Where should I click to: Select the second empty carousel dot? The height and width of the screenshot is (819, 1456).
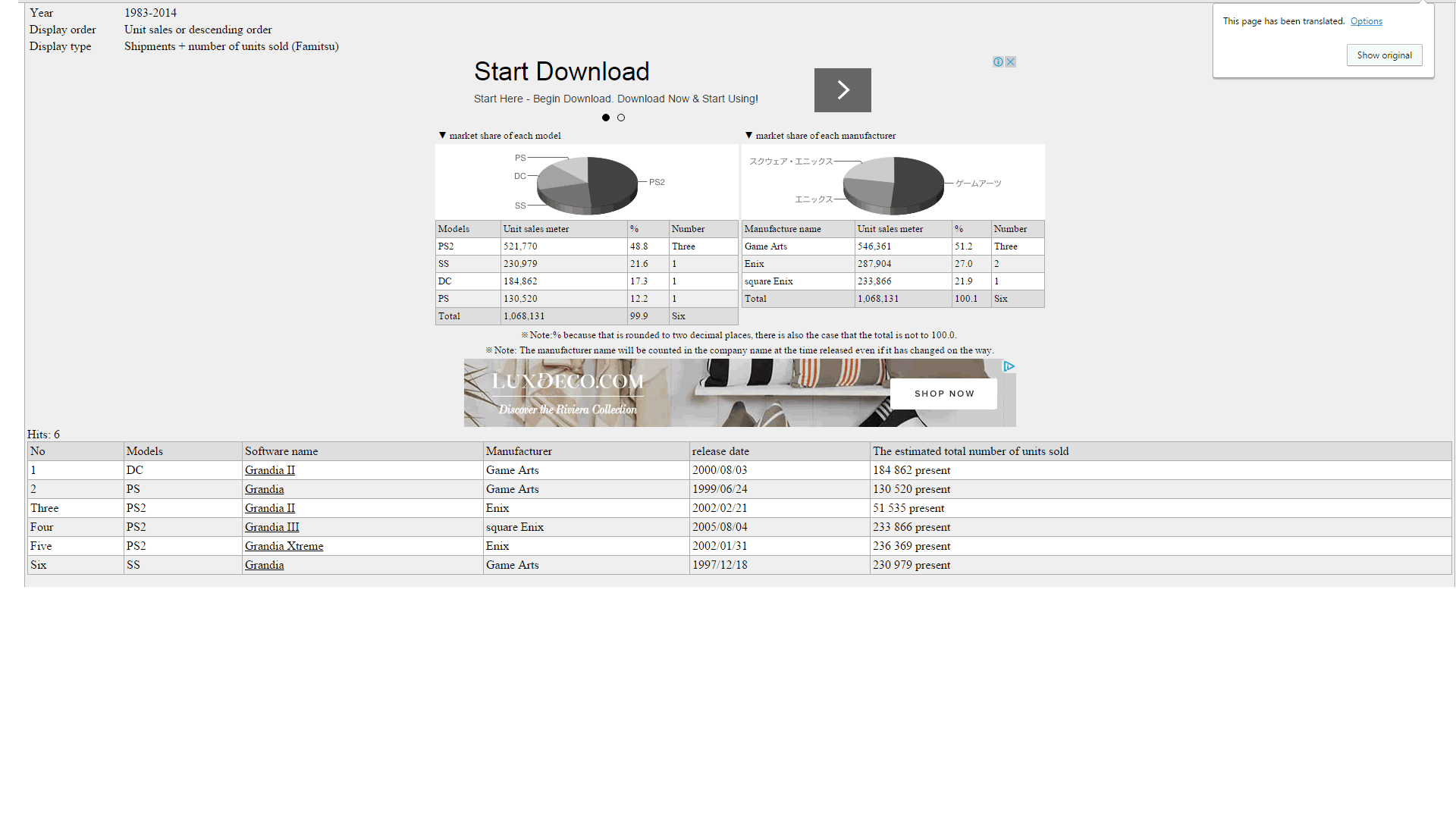[621, 118]
